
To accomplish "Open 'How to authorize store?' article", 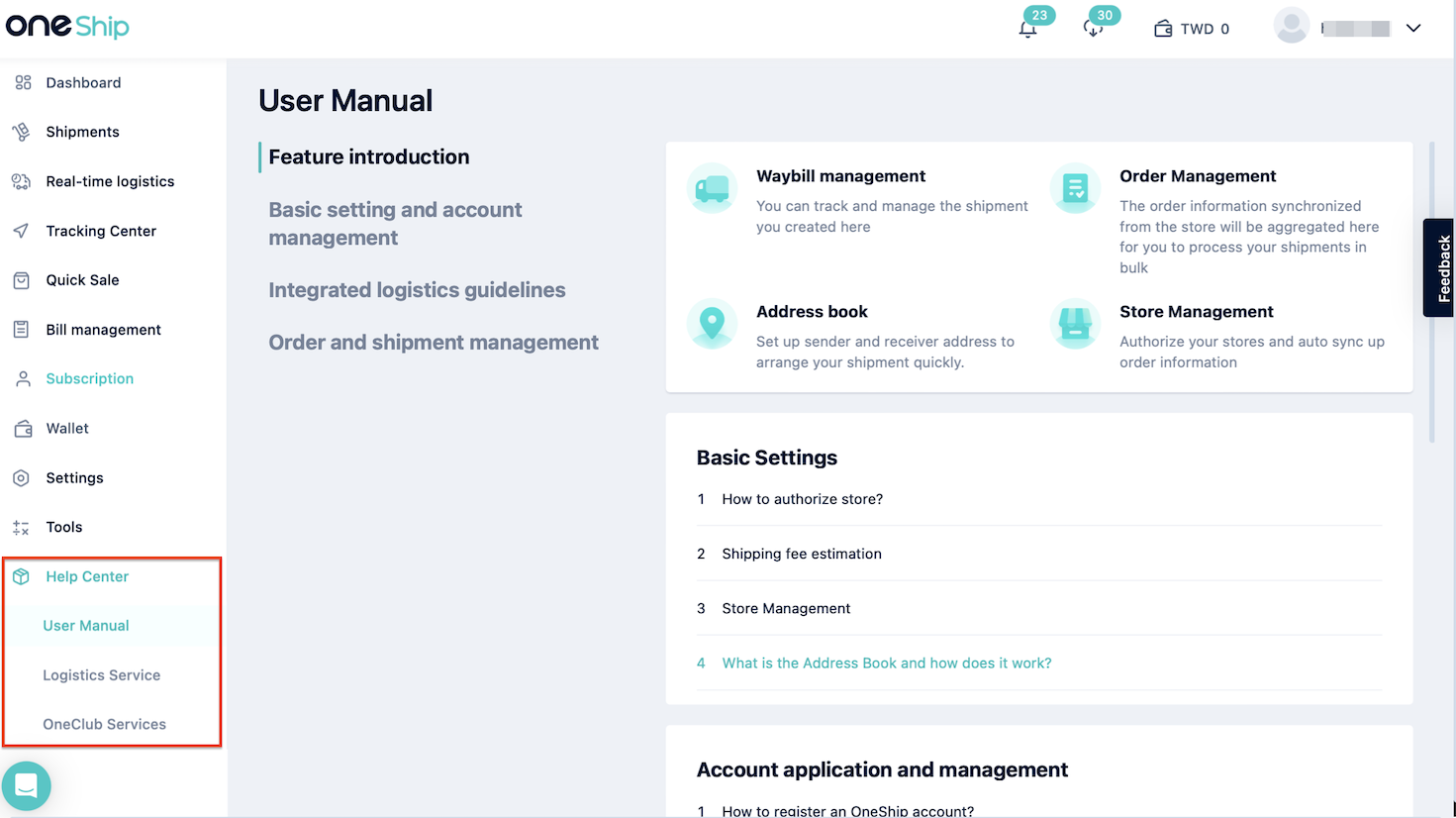I will click(802, 499).
